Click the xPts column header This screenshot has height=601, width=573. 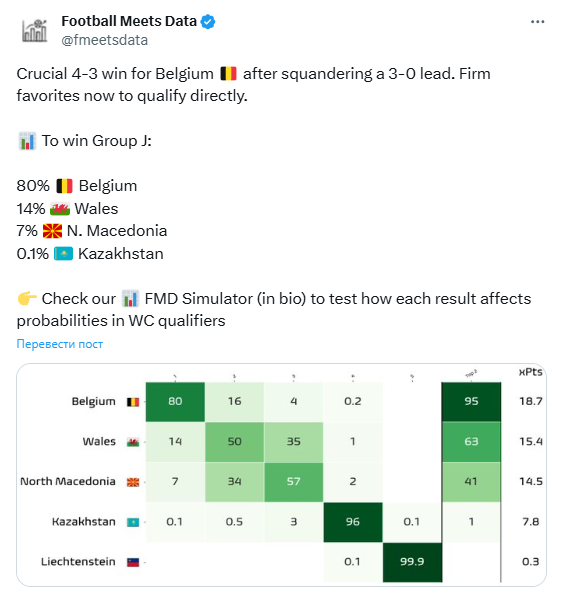(530, 372)
